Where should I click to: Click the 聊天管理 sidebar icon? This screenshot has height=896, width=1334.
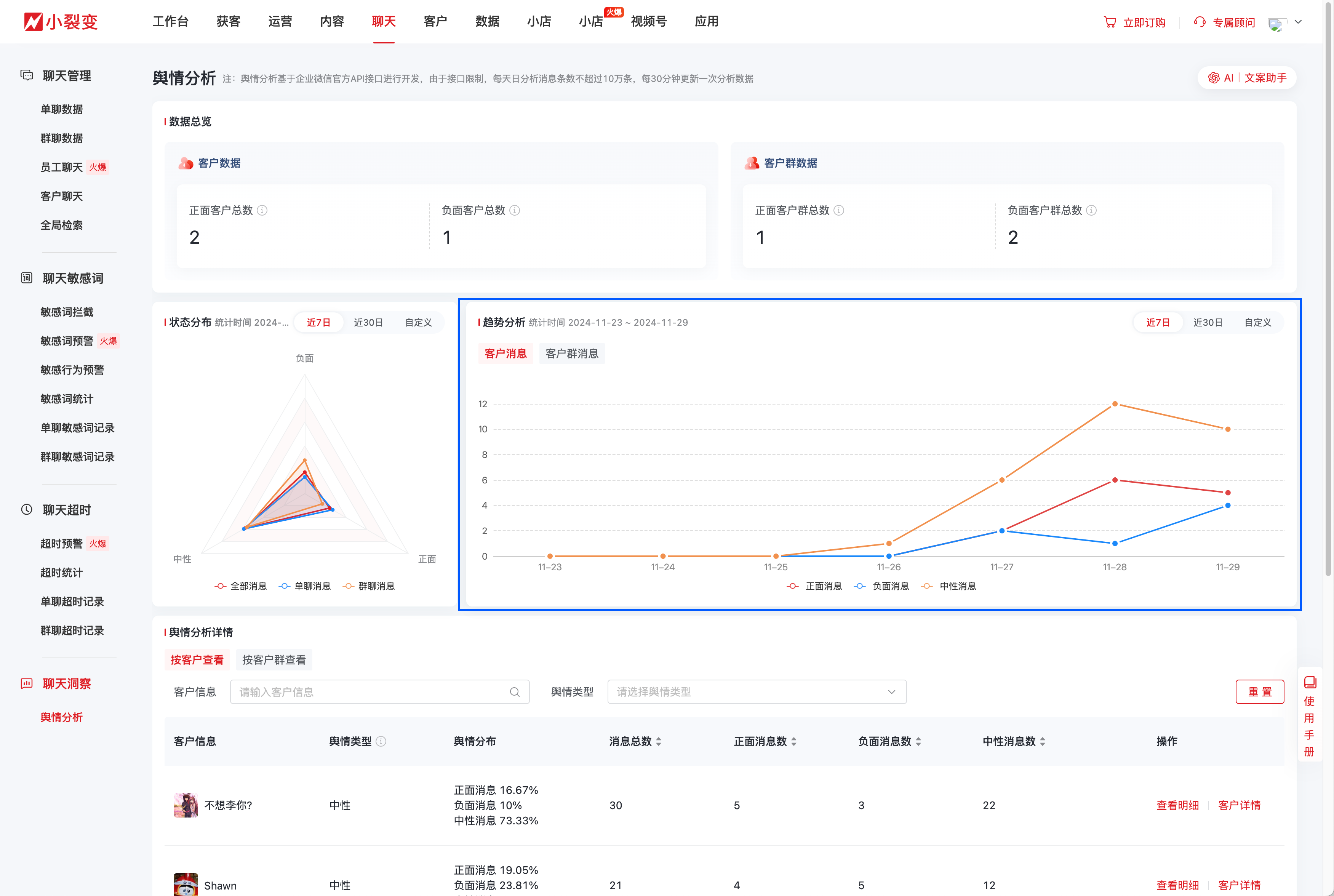pyautogui.click(x=27, y=75)
